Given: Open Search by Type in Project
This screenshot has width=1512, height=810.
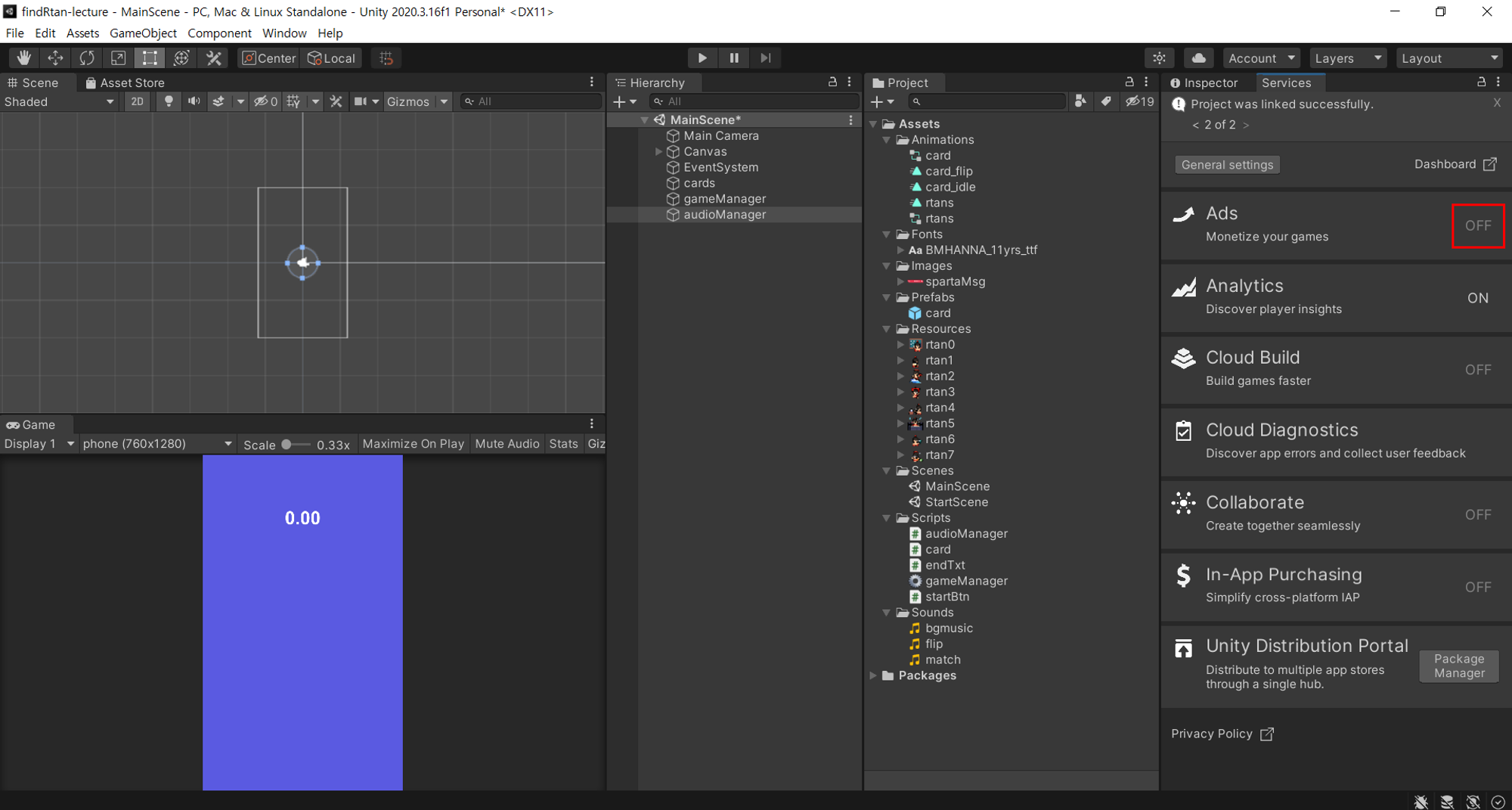Looking at the screenshot, I should point(1080,101).
